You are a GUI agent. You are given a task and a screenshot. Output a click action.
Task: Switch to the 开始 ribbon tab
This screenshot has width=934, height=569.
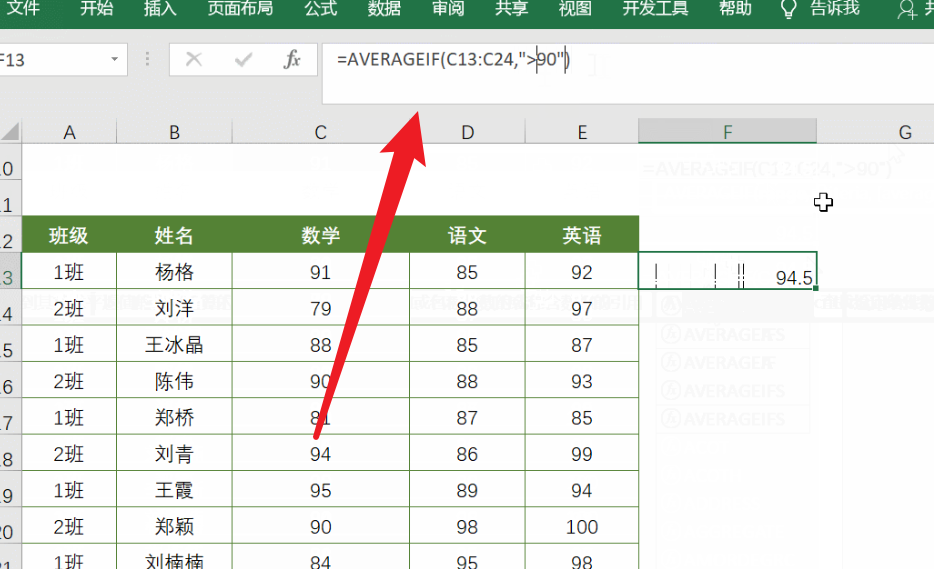click(x=96, y=8)
